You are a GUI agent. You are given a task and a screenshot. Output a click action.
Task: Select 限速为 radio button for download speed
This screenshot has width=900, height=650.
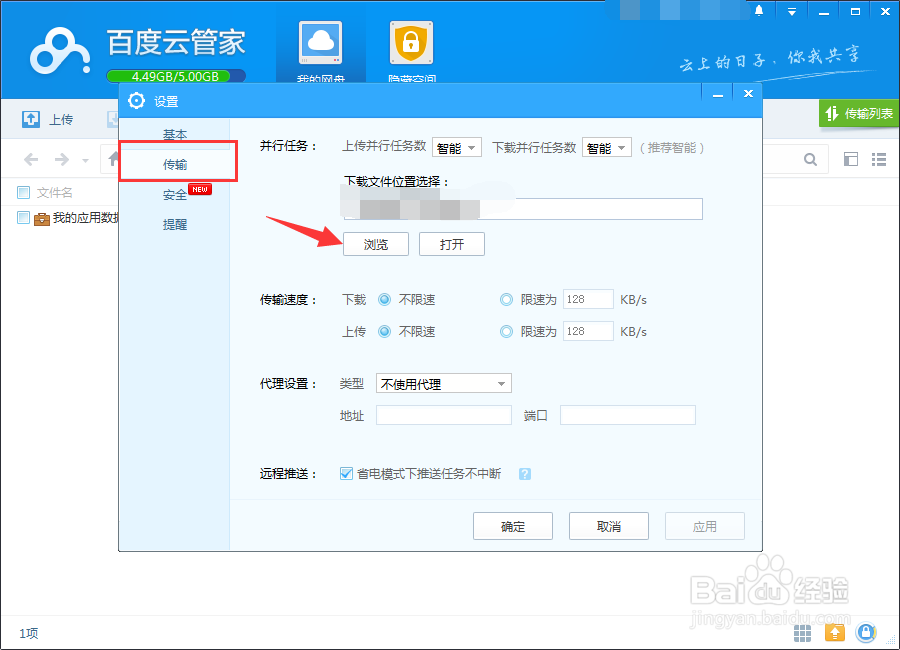tap(507, 298)
